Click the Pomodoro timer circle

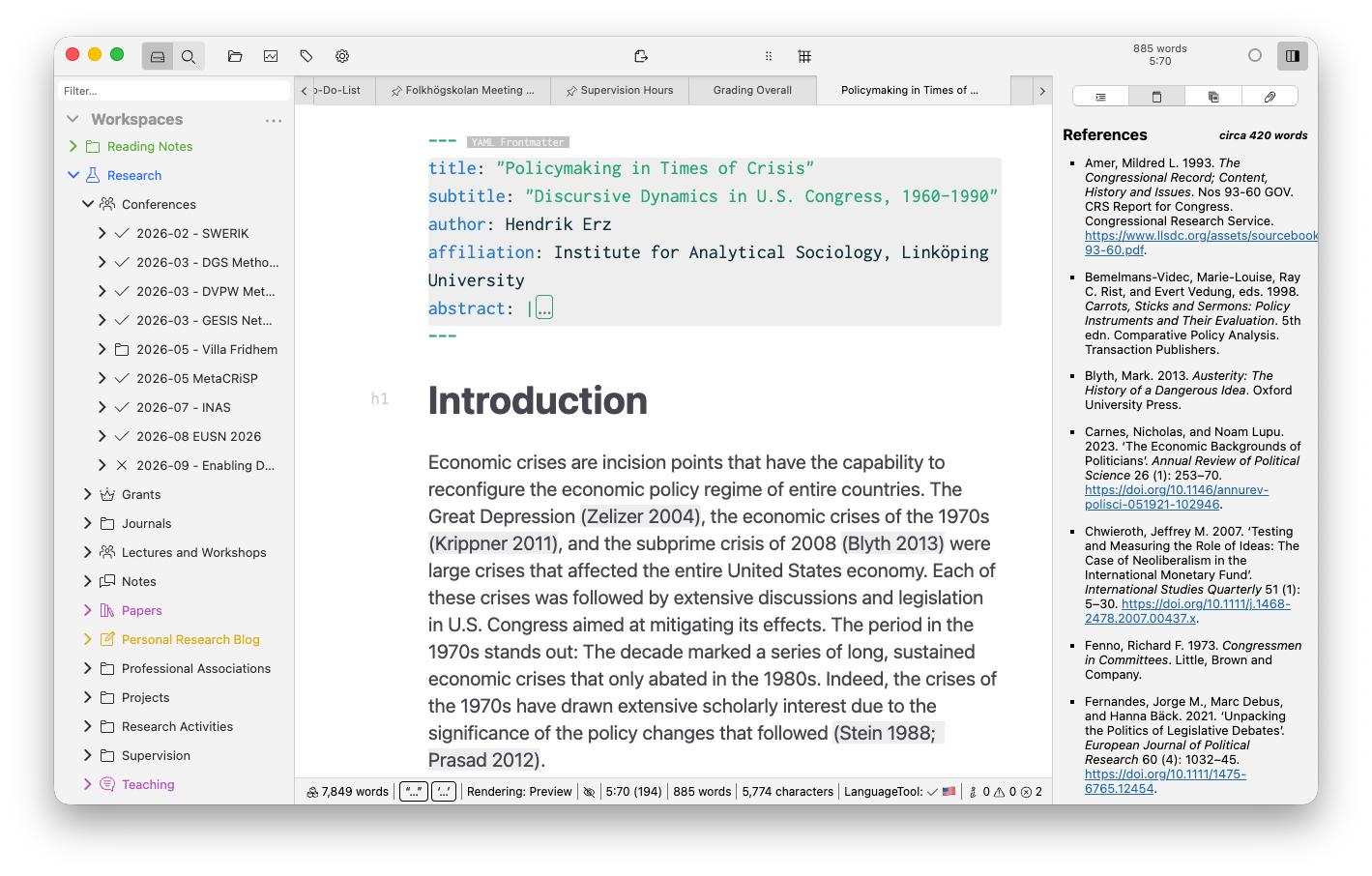(x=1255, y=55)
